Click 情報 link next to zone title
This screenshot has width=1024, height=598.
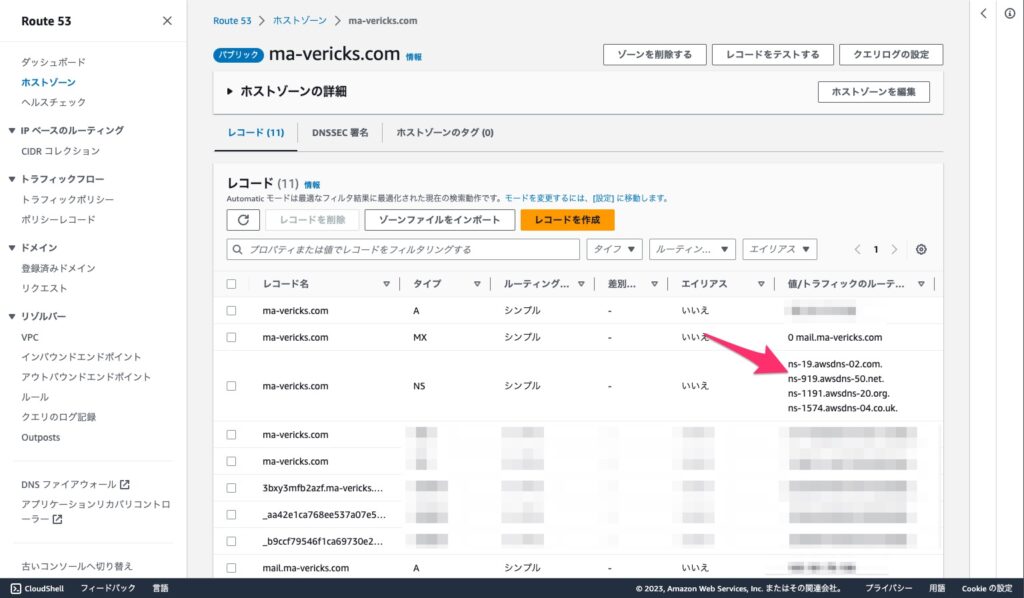413,57
